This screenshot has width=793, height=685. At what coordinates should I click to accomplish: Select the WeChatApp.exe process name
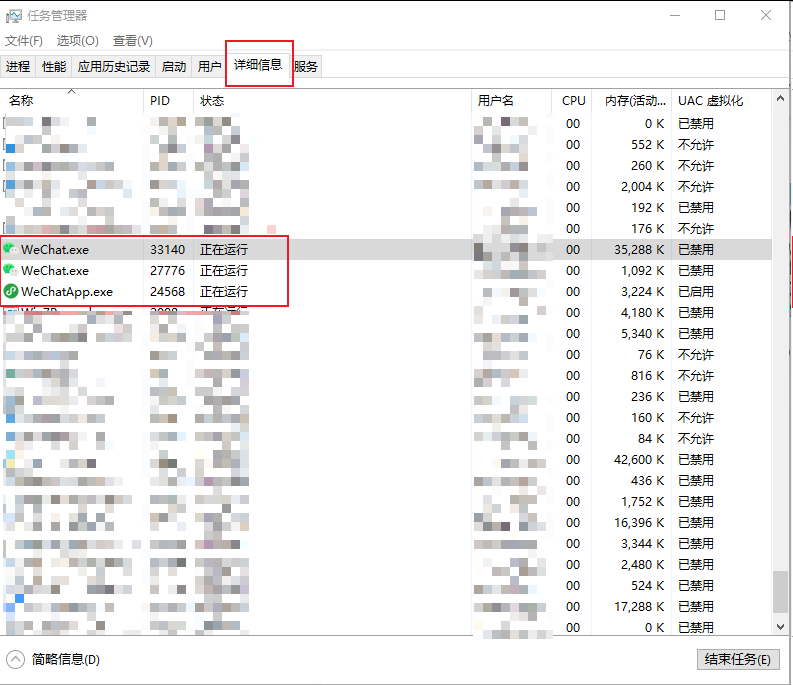(67, 292)
